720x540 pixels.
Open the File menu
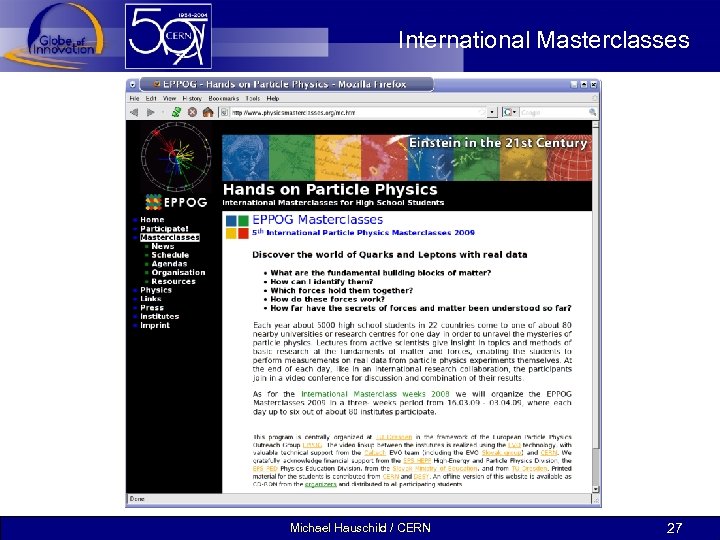tap(134, 98)
